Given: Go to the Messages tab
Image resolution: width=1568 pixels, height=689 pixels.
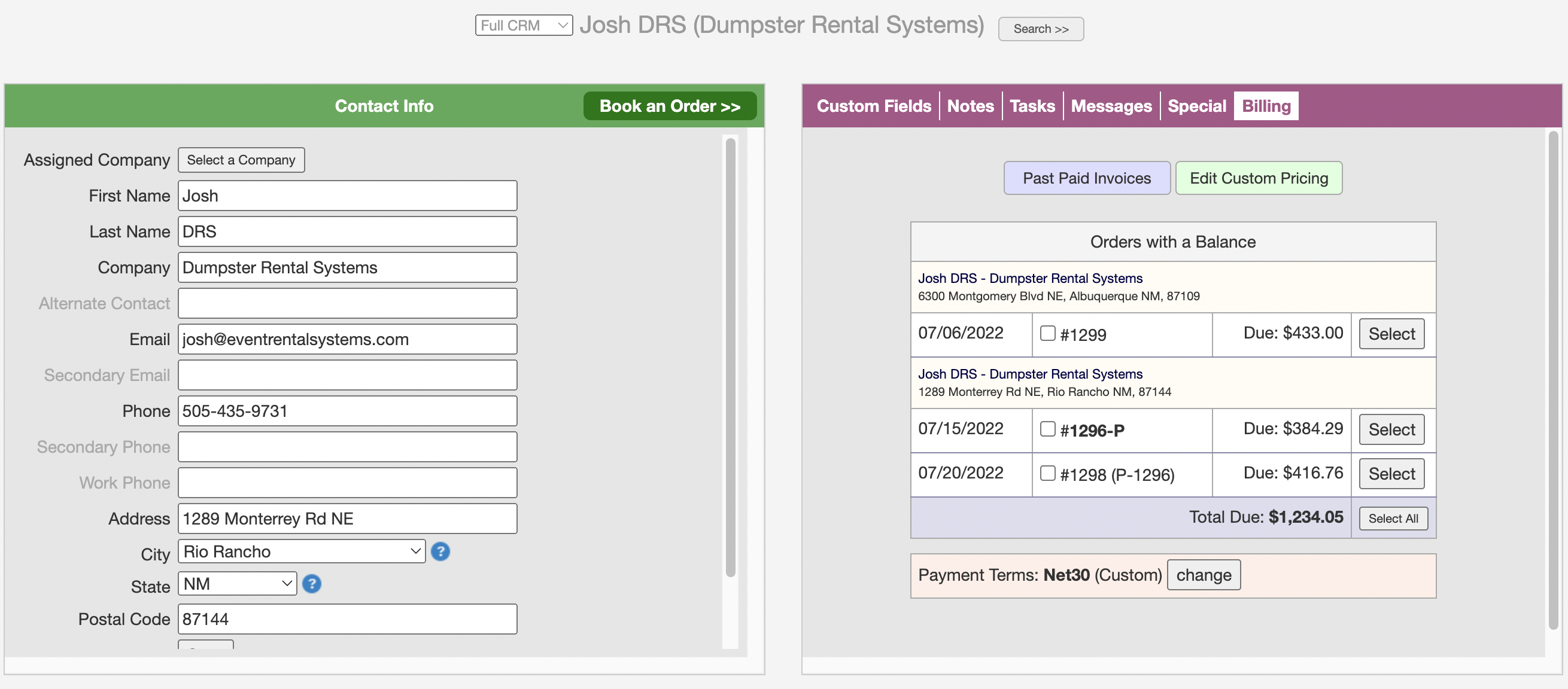Looking at the screenshot, I should point(1111,106).
